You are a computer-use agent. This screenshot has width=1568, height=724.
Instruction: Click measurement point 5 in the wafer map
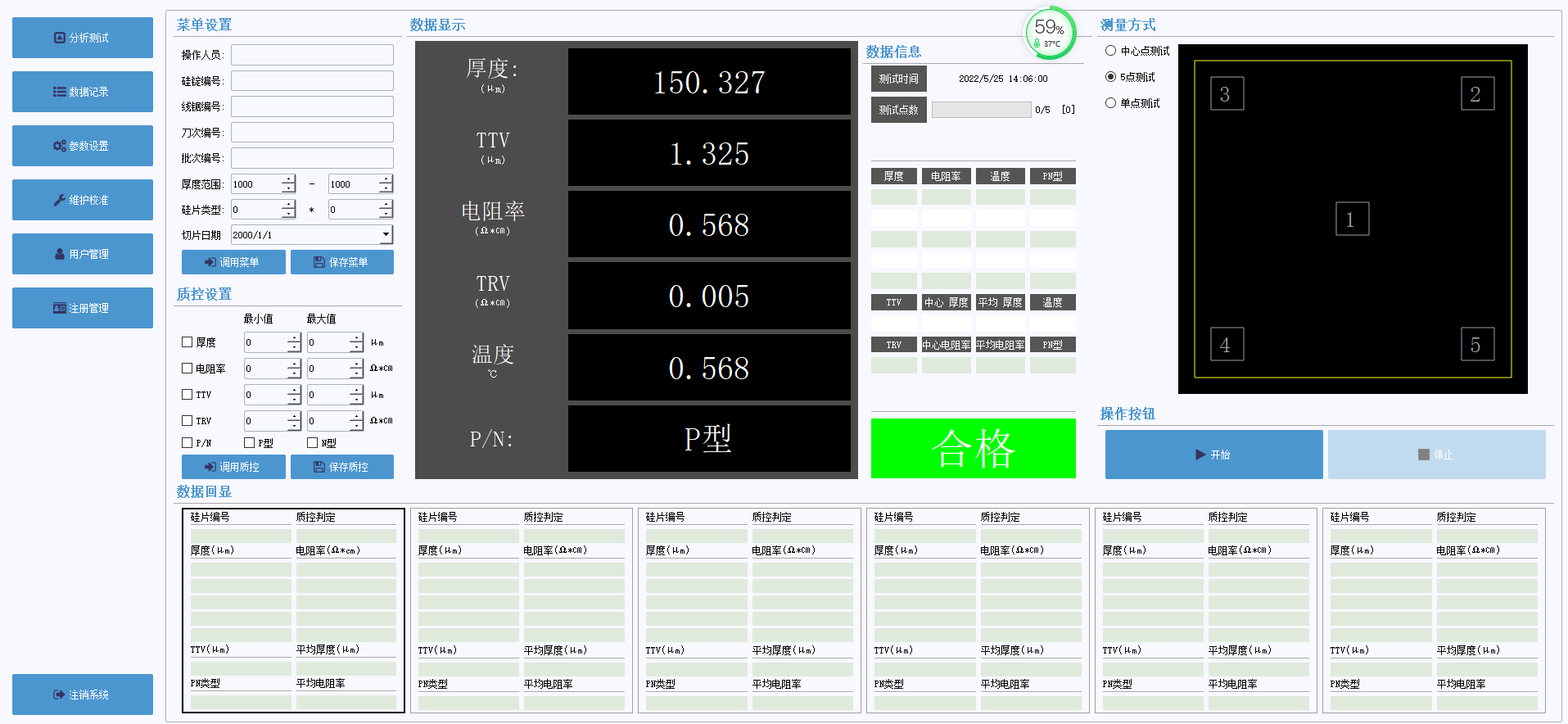[1477, 345]
